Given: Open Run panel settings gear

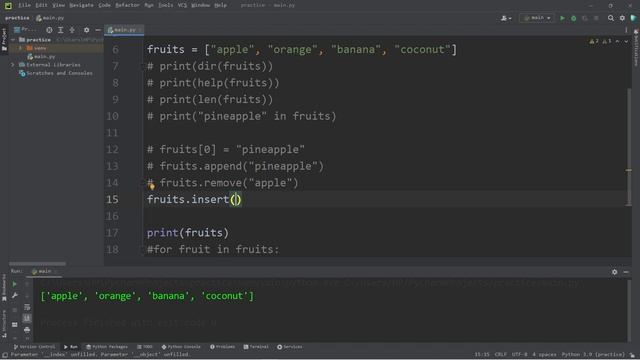Looking at the screenshot, I should [x=614, y=272].
